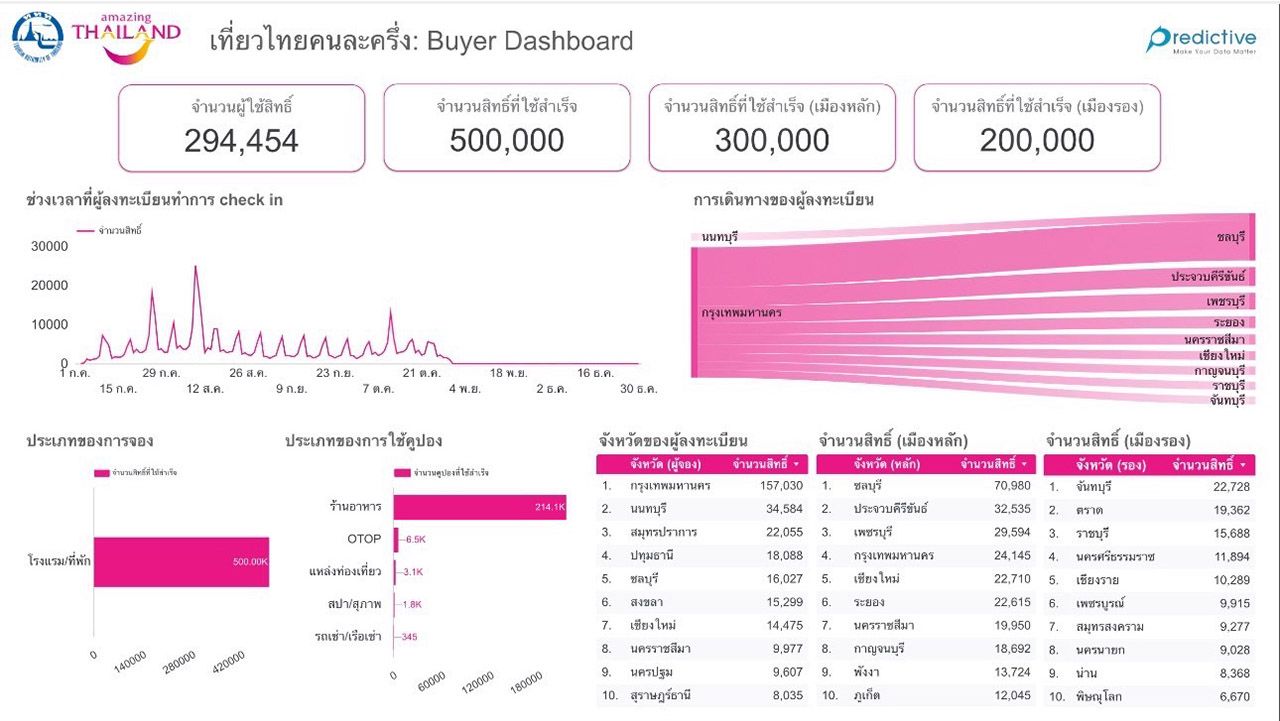The width and height of the screenshot is (1280, 721).
Task: Sort registrant province table by จำนวนสิทธิ์ arrow
Action: pos(796,464)
